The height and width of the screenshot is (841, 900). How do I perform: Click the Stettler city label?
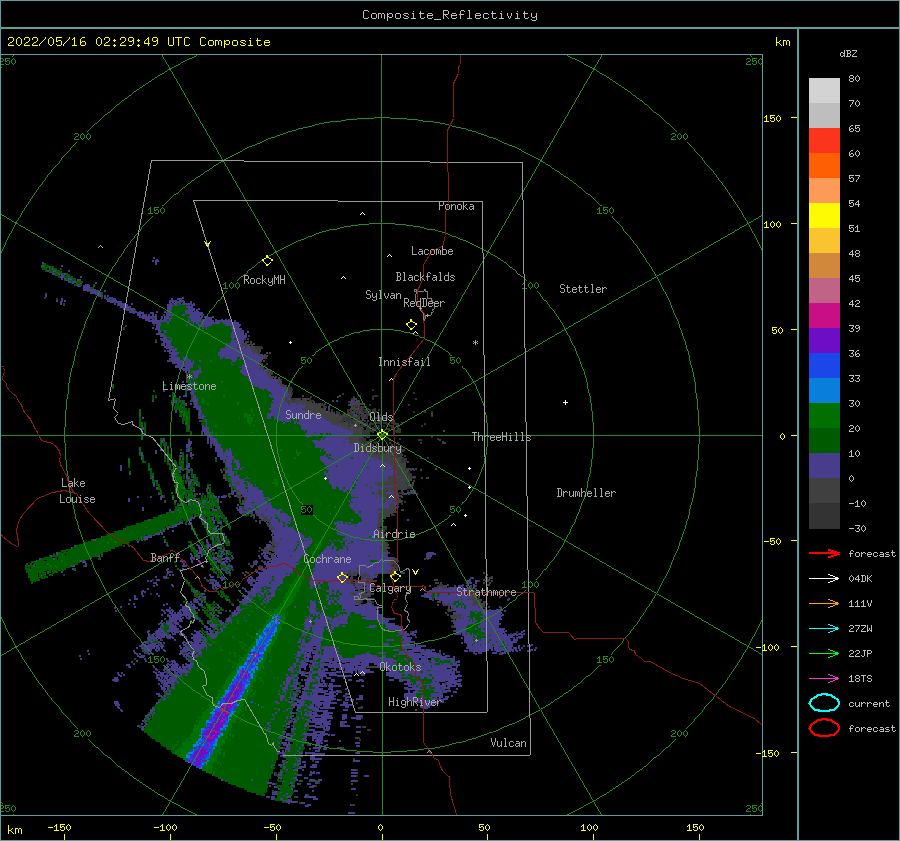(583, 289)
